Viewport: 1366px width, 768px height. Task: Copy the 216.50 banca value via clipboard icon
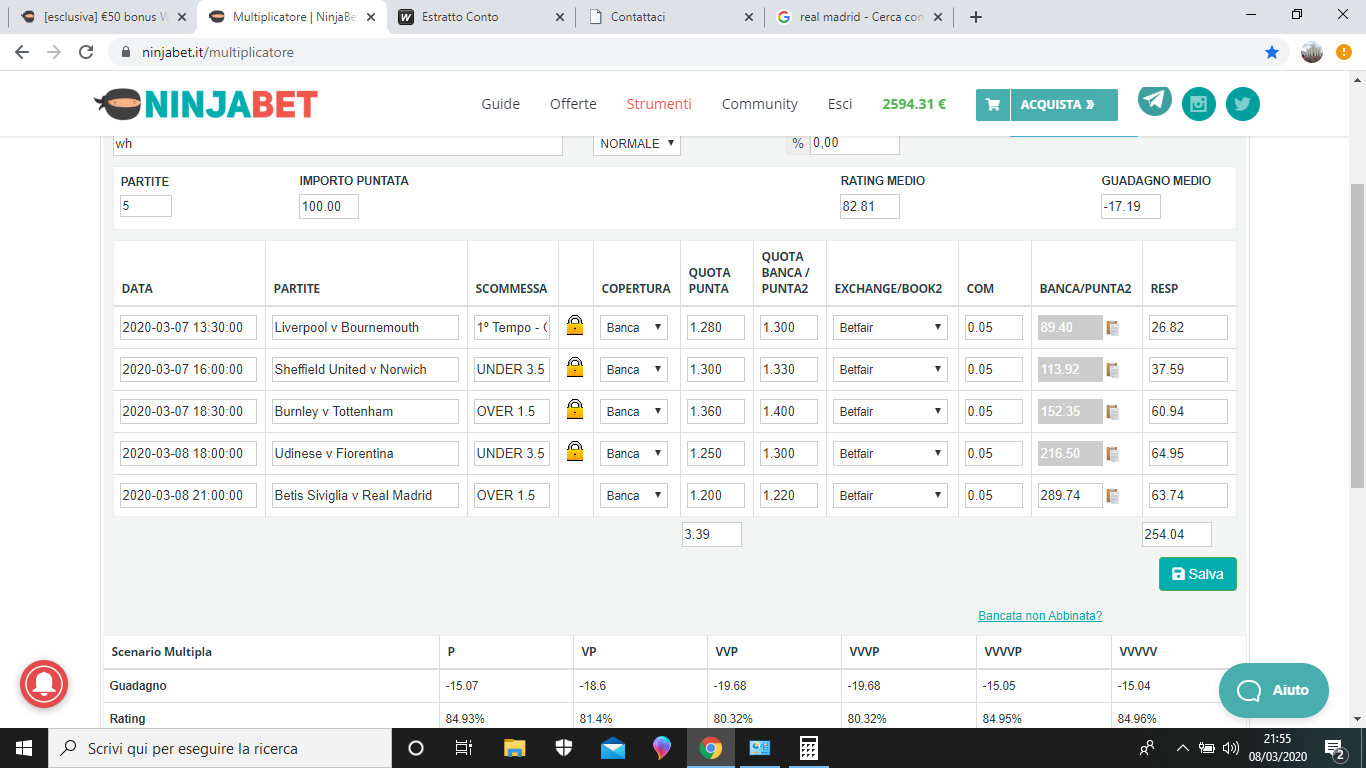coord(1112,454)
